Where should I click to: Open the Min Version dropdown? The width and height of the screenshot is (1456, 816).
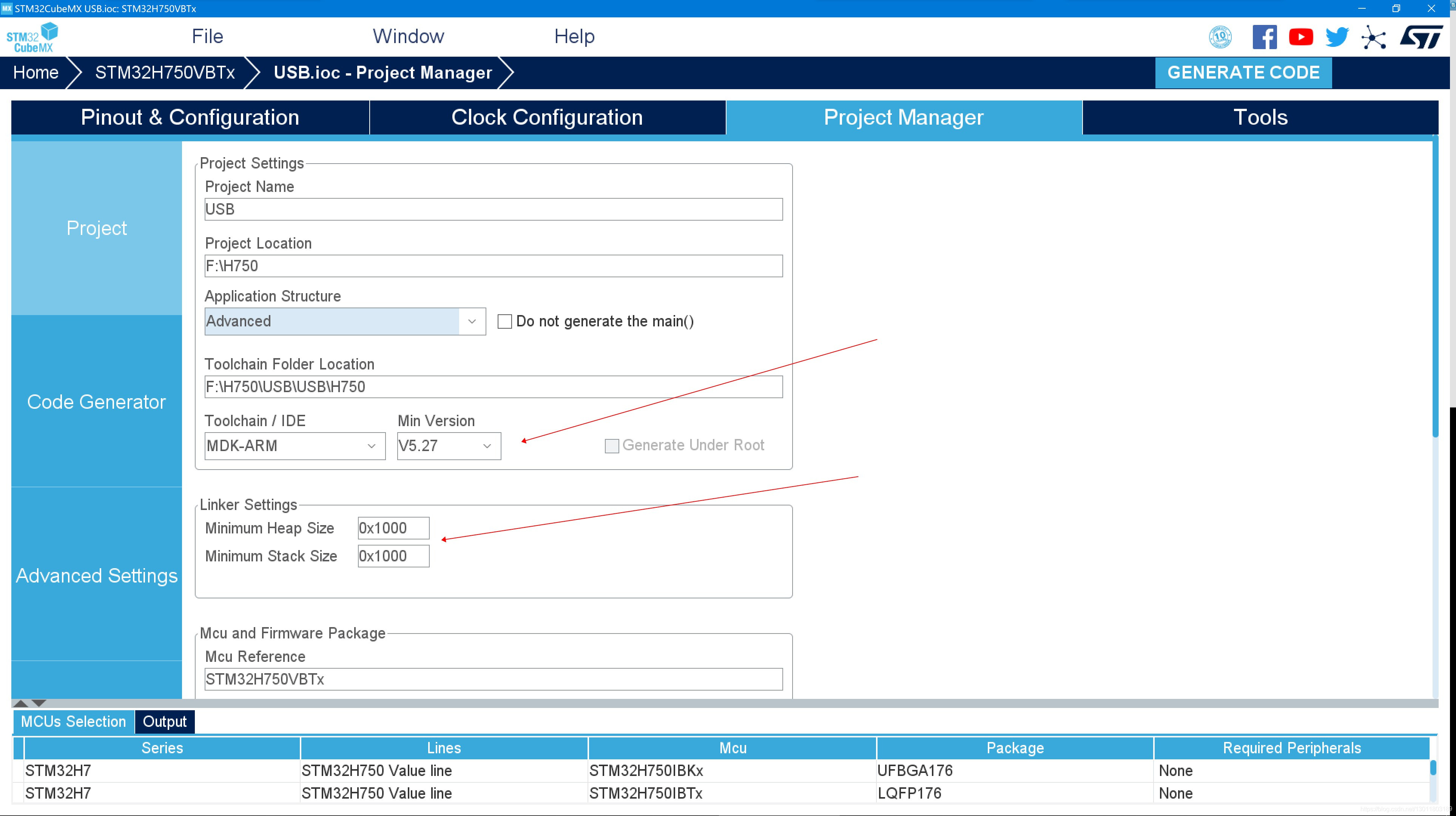tap(449, 446)
